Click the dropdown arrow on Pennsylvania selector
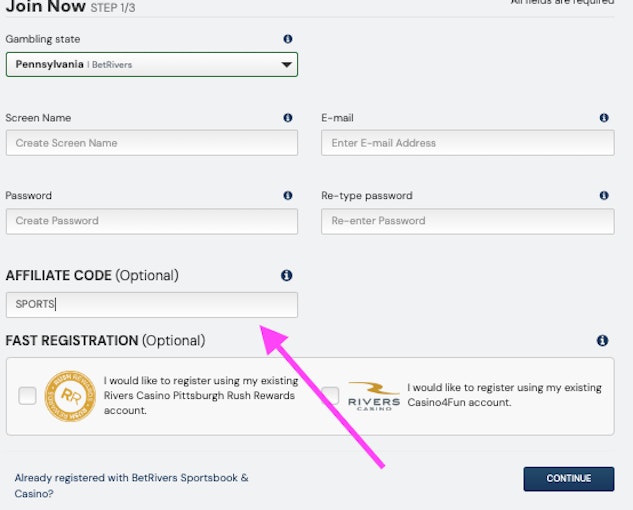 286,65
